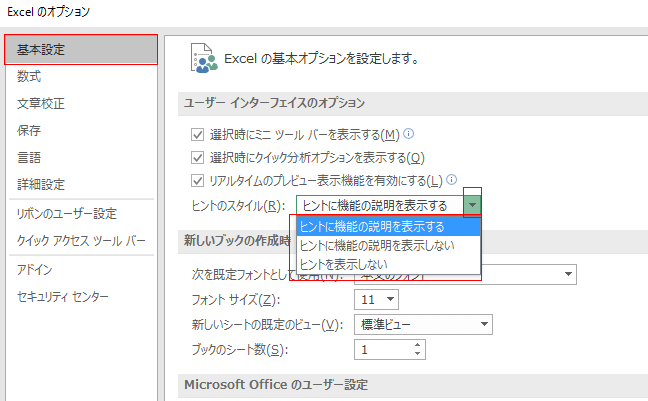Open the フォント サイズ dropdown

point(376,299)
